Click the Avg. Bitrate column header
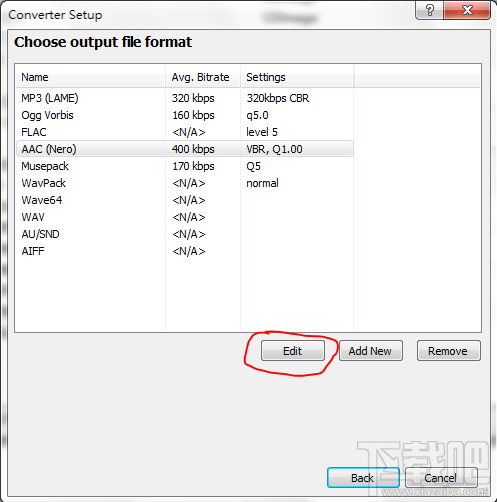The height and width of the screenshot is (502, 497). (203, 77)
